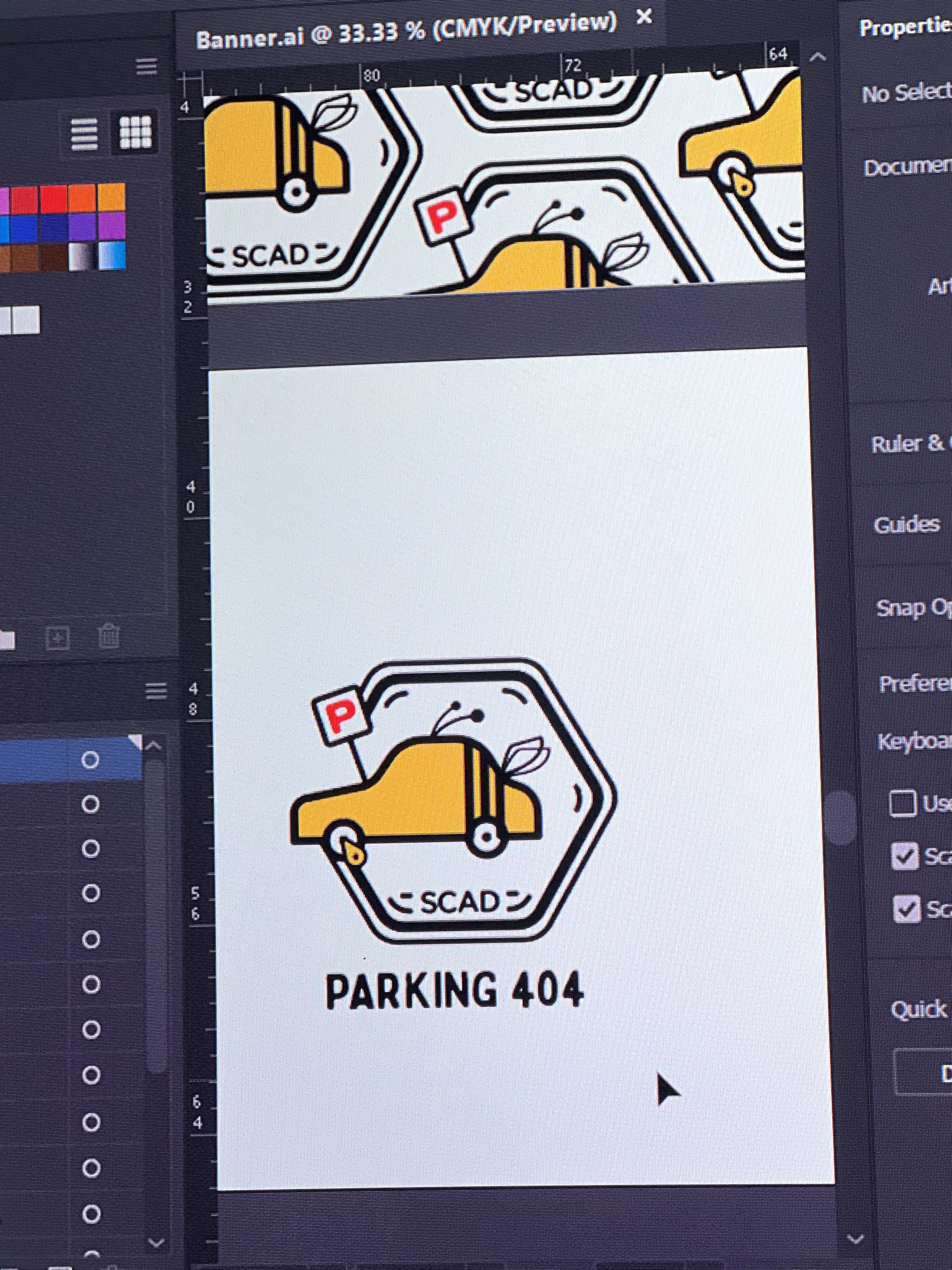
Task: Uncheck the first checked Scale checkbox
Action: click(905, 857)
